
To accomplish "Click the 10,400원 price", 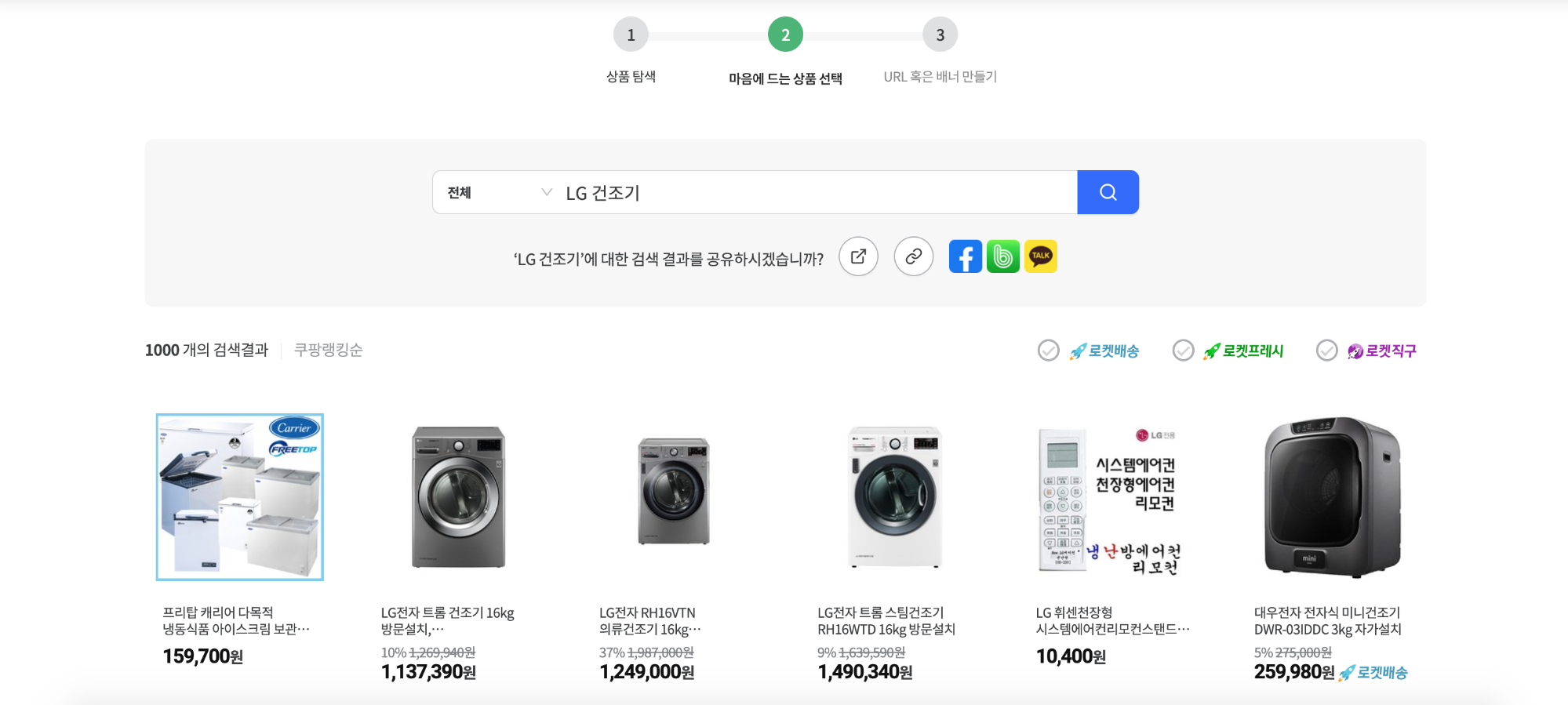I will tap(1071, 656).
